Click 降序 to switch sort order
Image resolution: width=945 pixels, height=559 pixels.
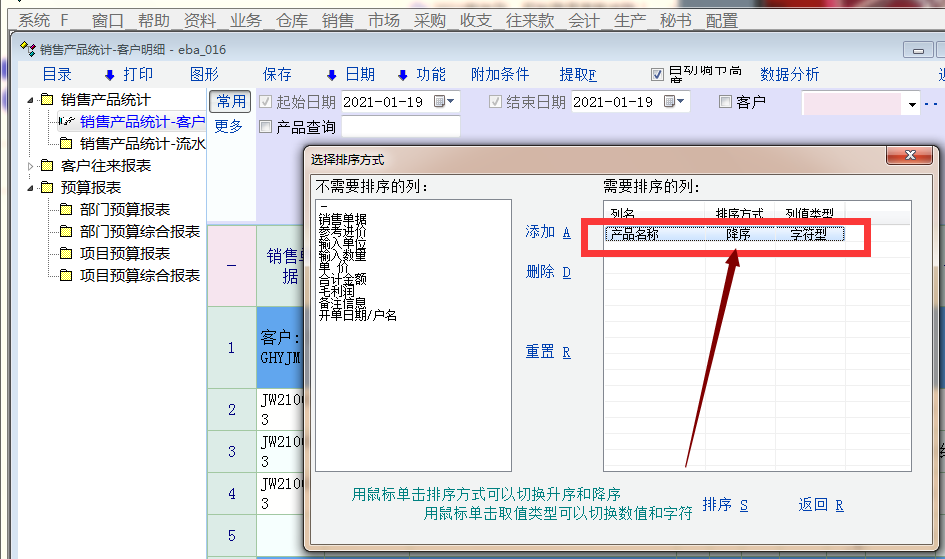coord(738,234)
